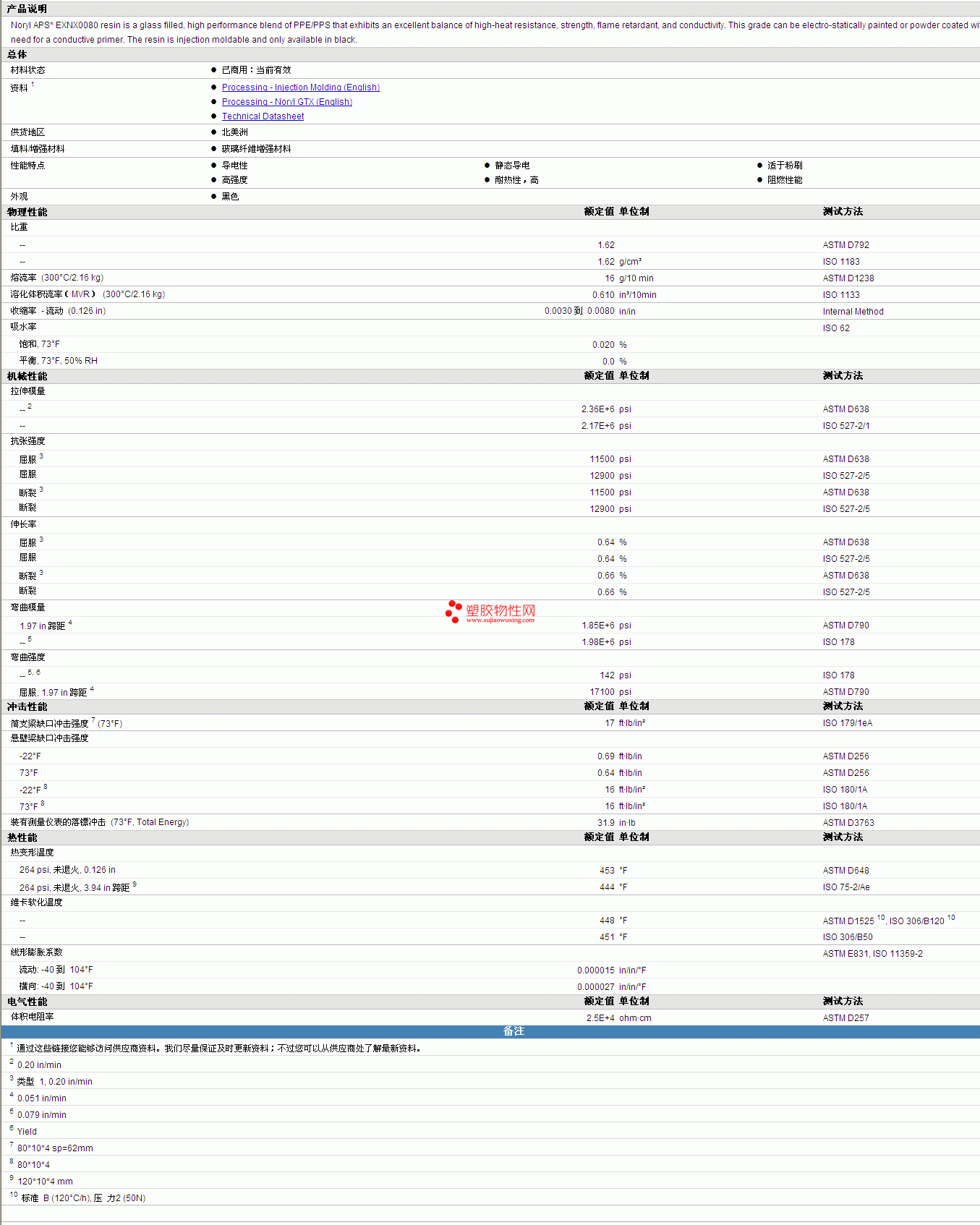This screenshot has height=1225, width=980.
Task: Select the 伸长率 row label
Action: click(x=23, y=524)
